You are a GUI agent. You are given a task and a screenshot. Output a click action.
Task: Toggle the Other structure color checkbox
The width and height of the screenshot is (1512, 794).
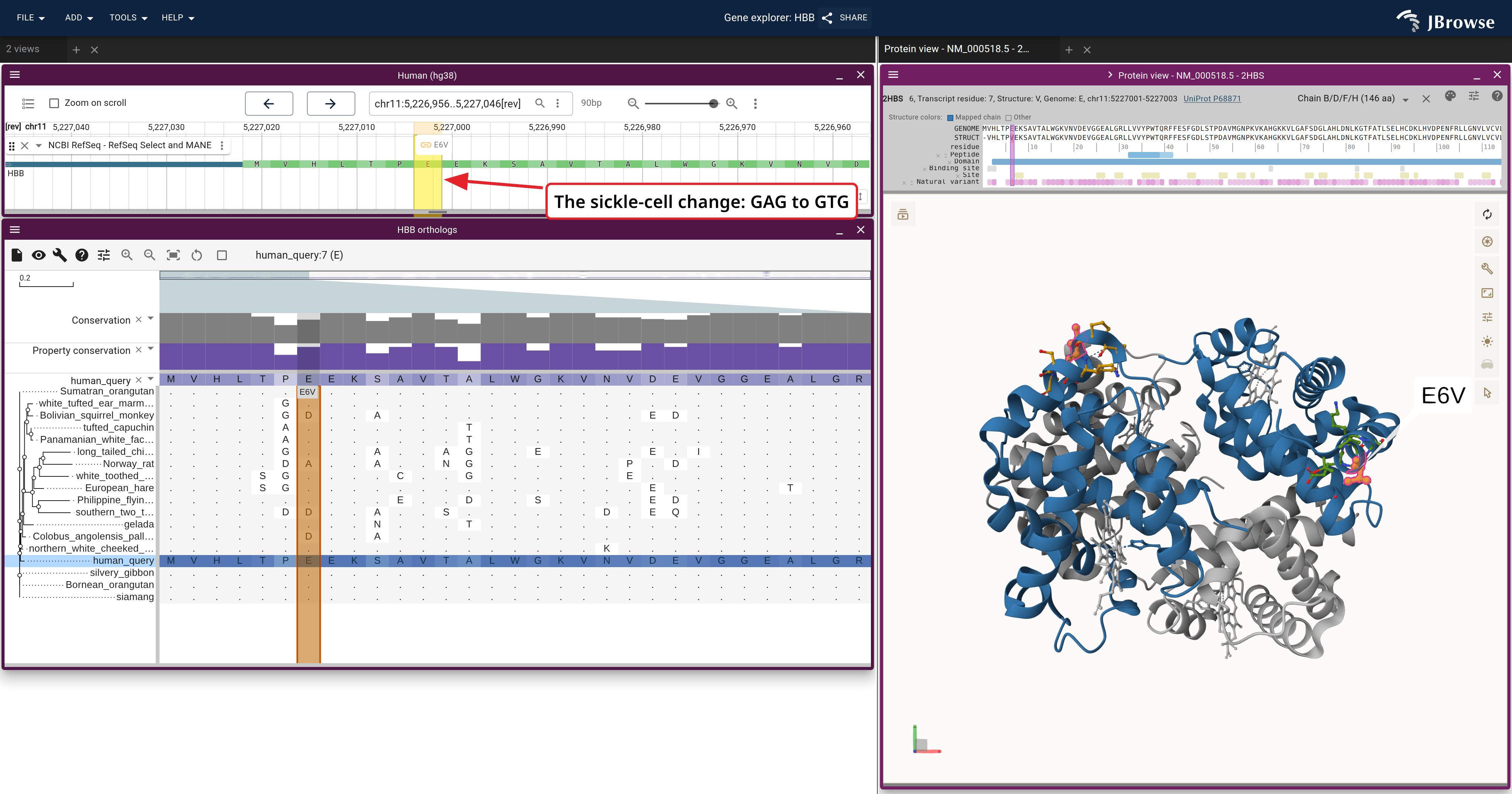tap(1009, 118)
